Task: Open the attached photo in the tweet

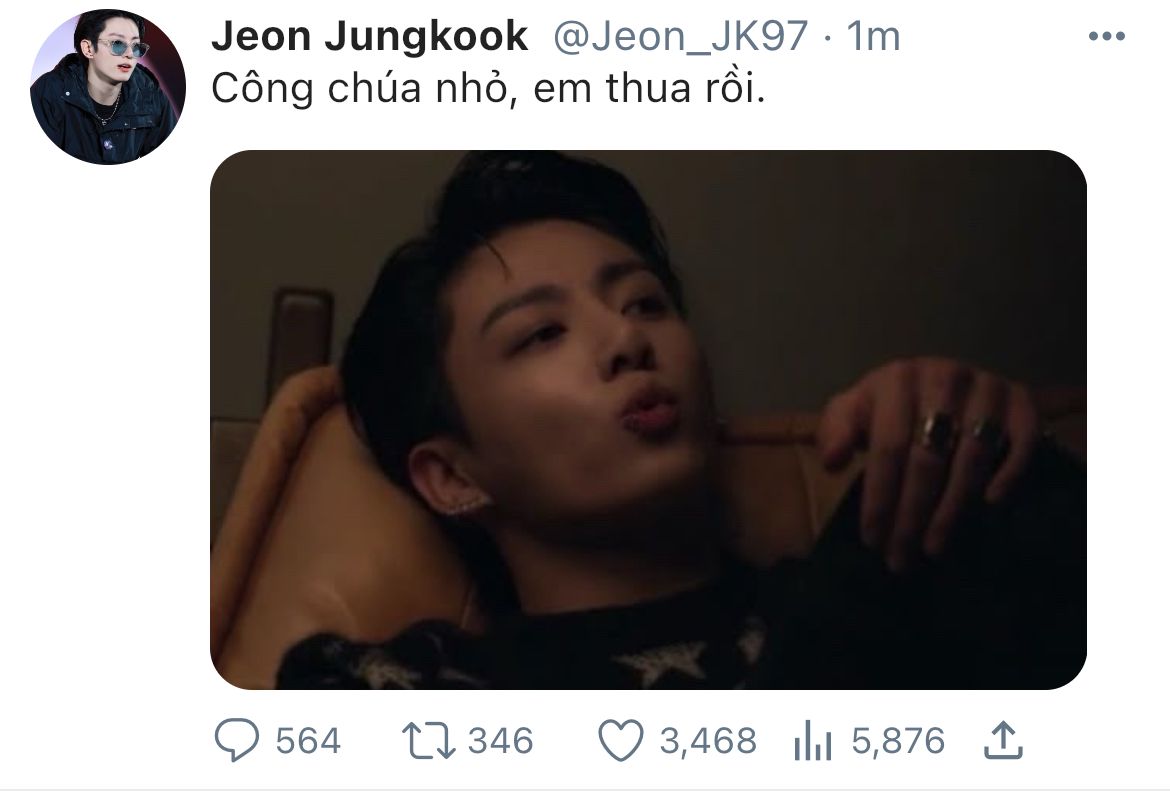Action: (648, 419)
